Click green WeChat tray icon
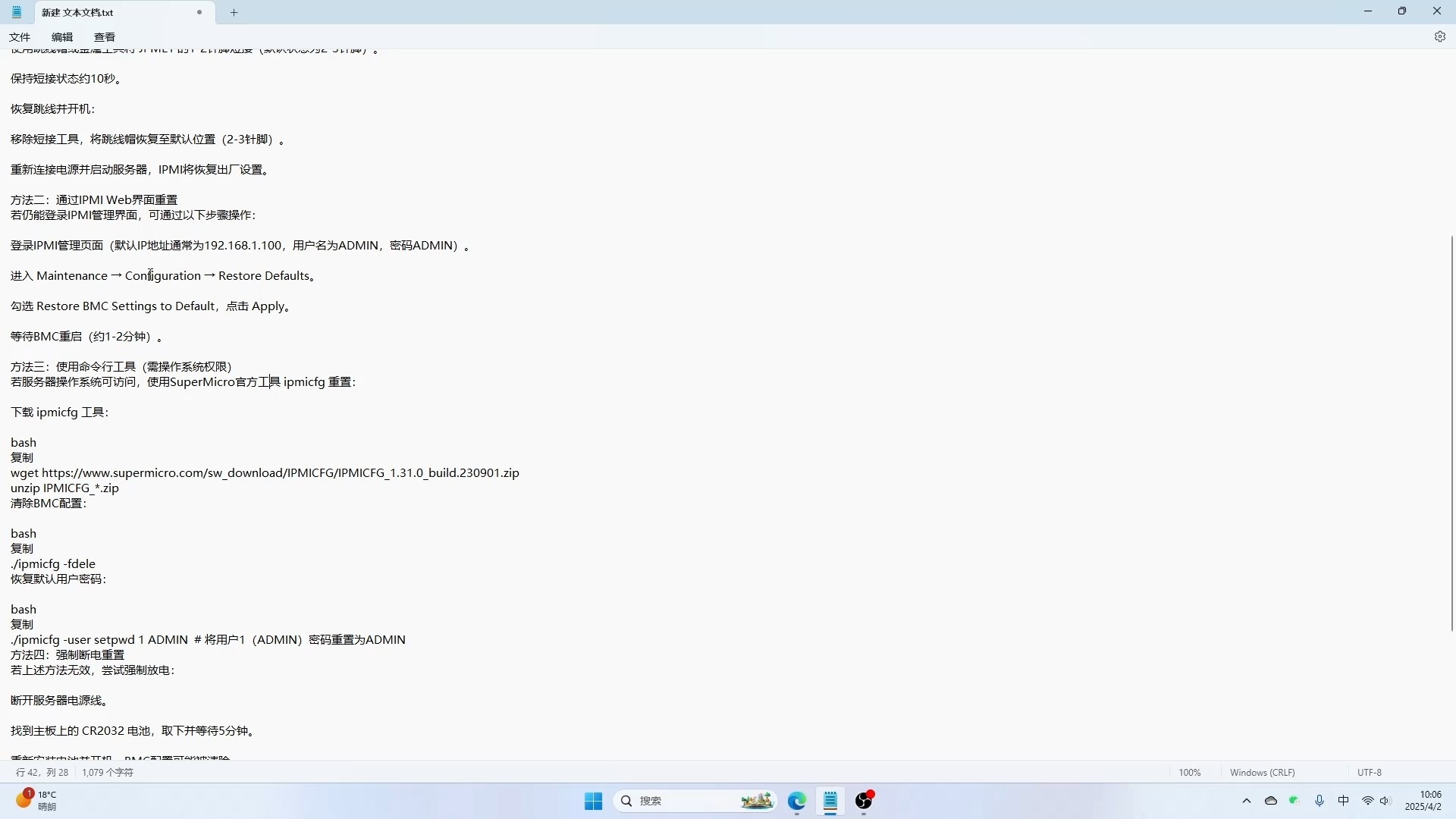The height and width of the screenshot is (819, 1456). (1294, 801)
